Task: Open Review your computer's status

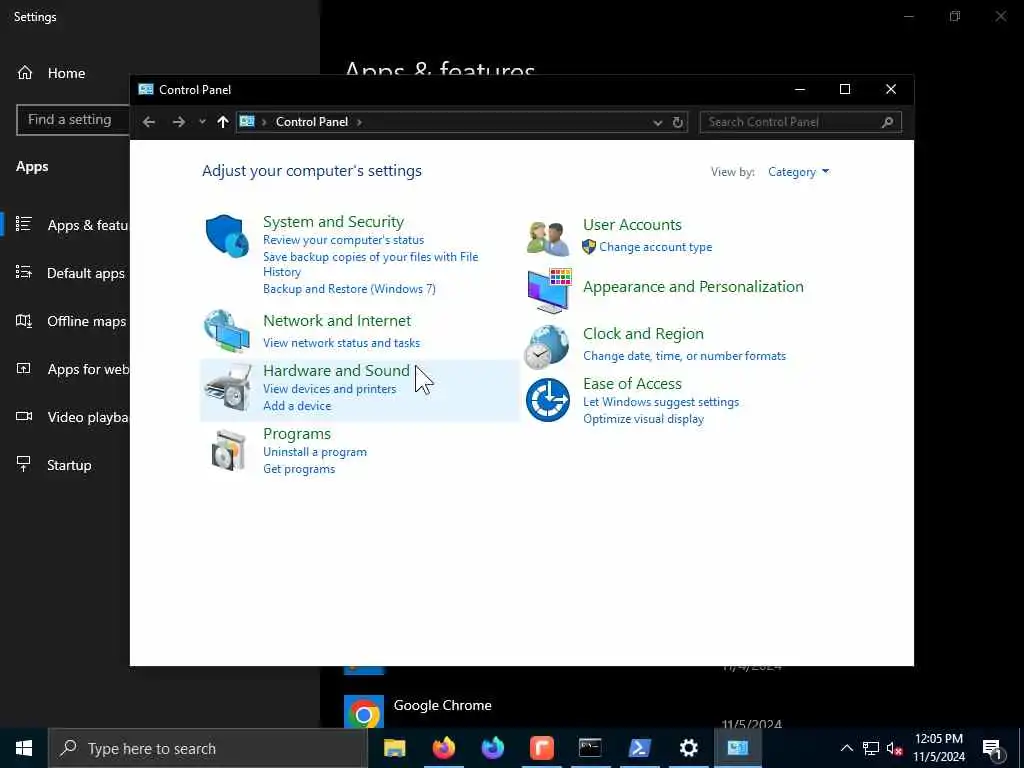Action: tap(344, 240)
